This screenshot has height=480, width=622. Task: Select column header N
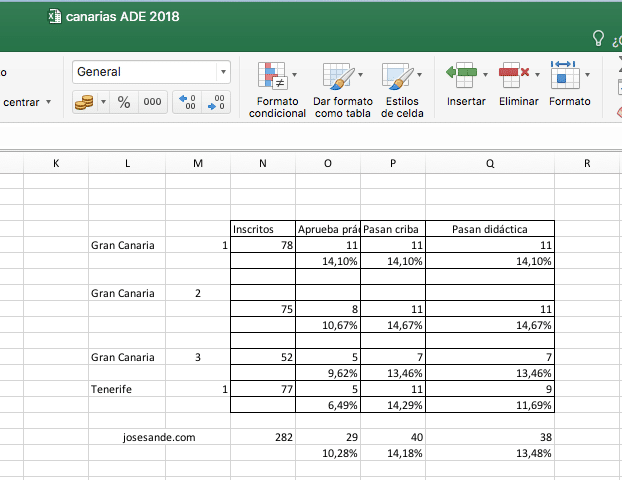point(262,162)
